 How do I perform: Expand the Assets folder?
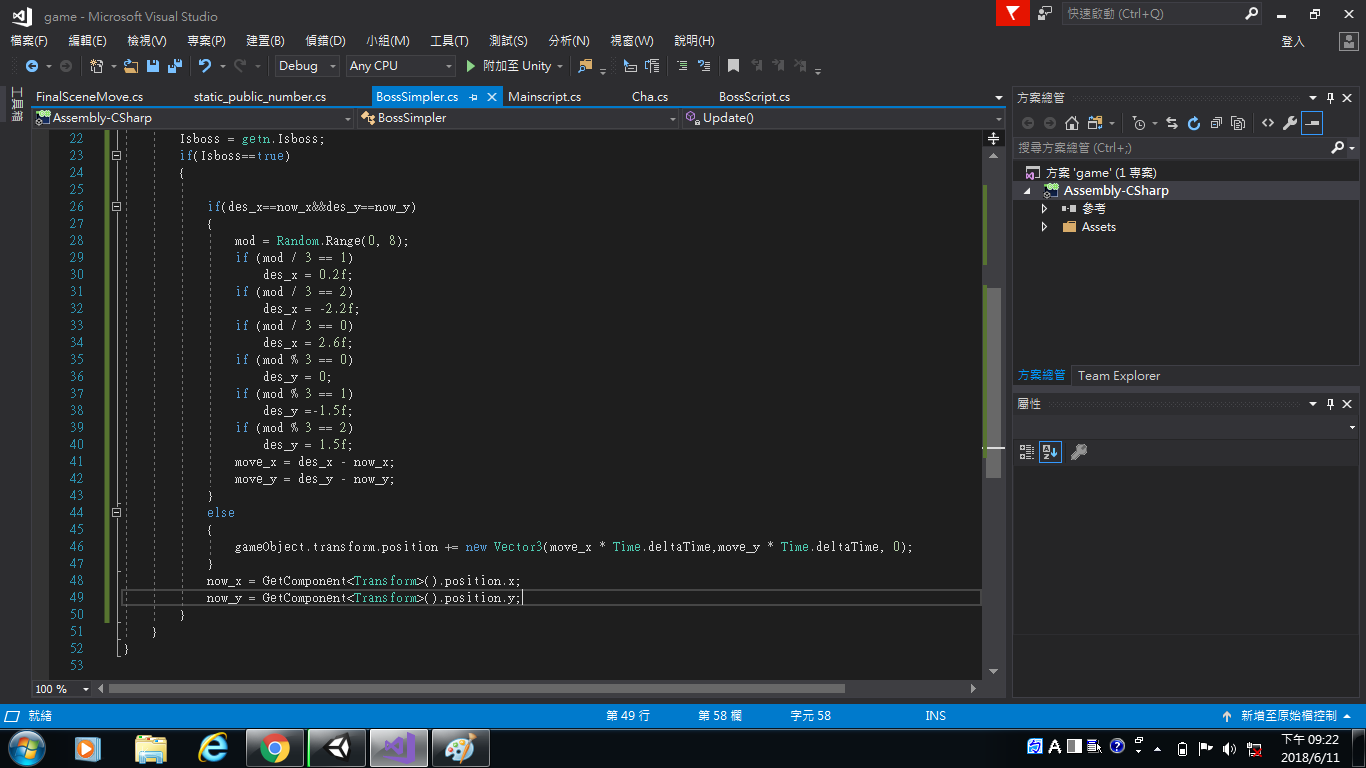[x=1044, y=227]
